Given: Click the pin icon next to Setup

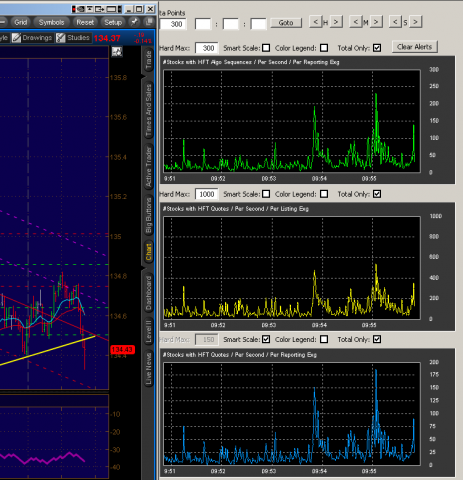Looking at the screenshot, I should [x=134, y=22].
